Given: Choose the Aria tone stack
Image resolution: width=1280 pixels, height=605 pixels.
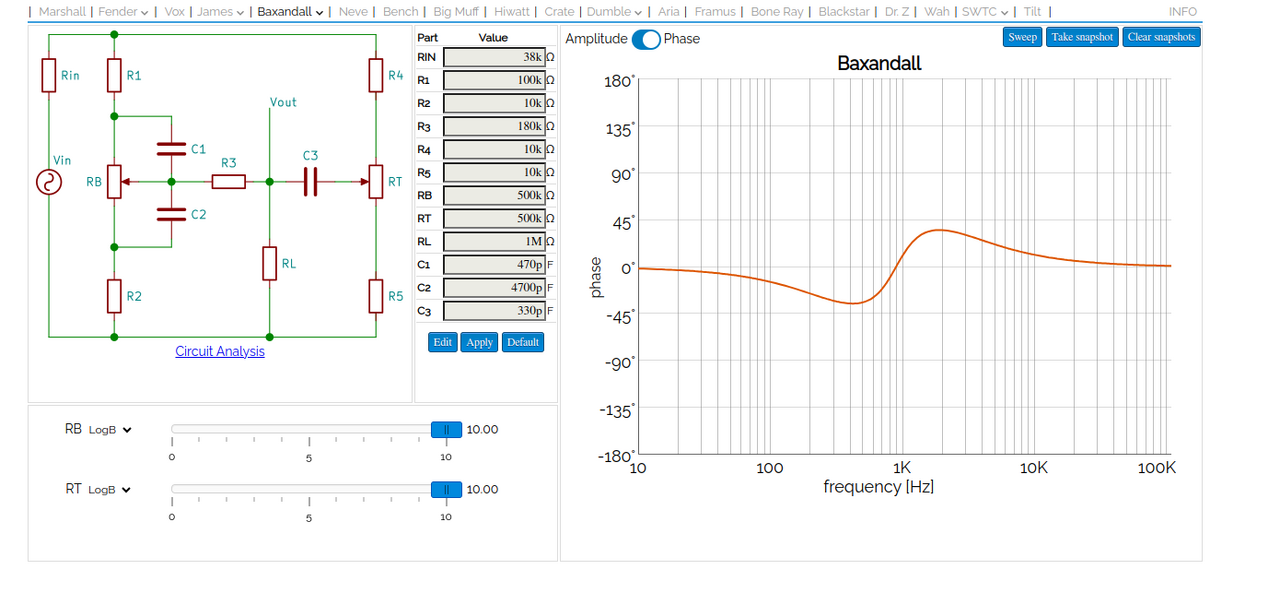Looking at the screenshot, I should click(668, 12).
